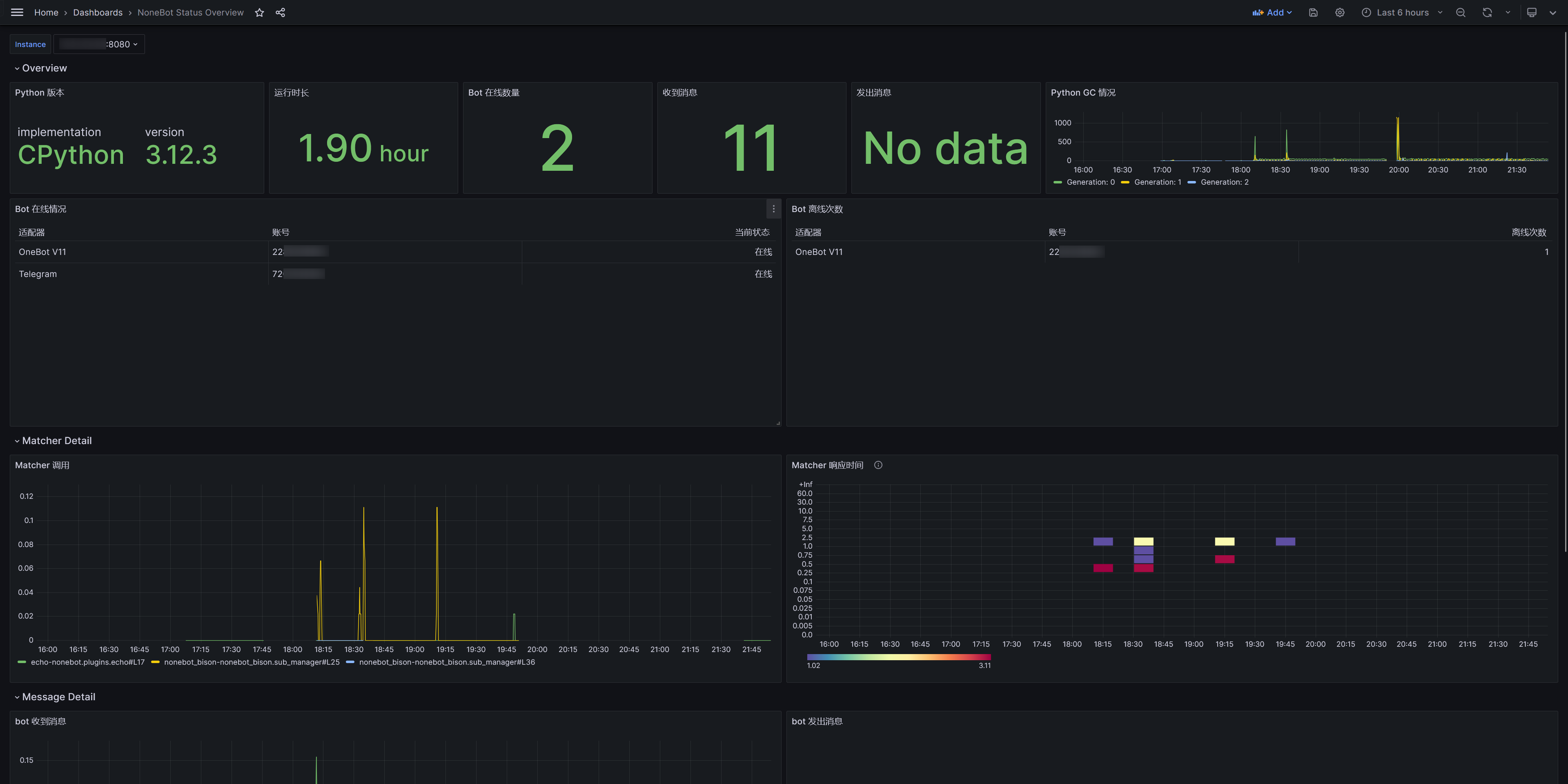Refresh the dashboard now
1568x784 pixels.
click(x=1487, y=12)
